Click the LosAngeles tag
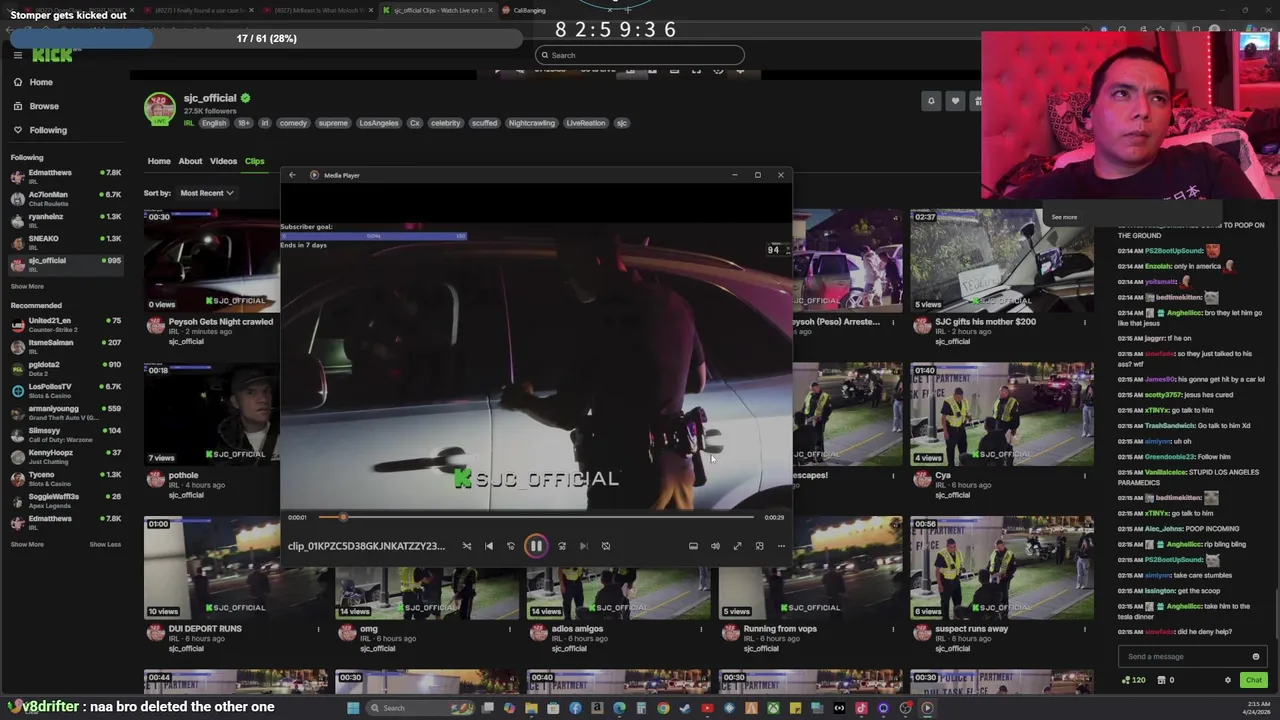 pos(379,123)
